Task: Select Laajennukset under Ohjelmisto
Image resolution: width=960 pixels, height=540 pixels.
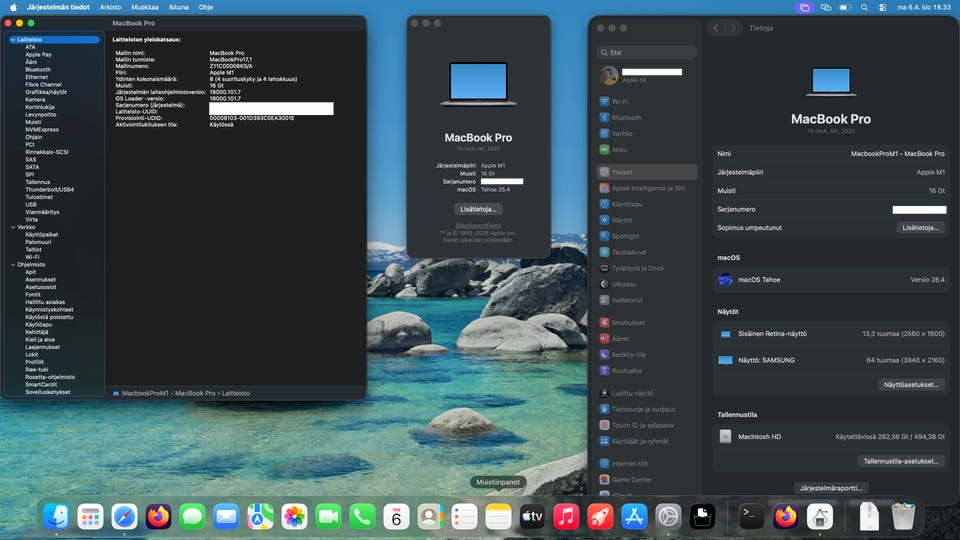Action: pos(42,347)
